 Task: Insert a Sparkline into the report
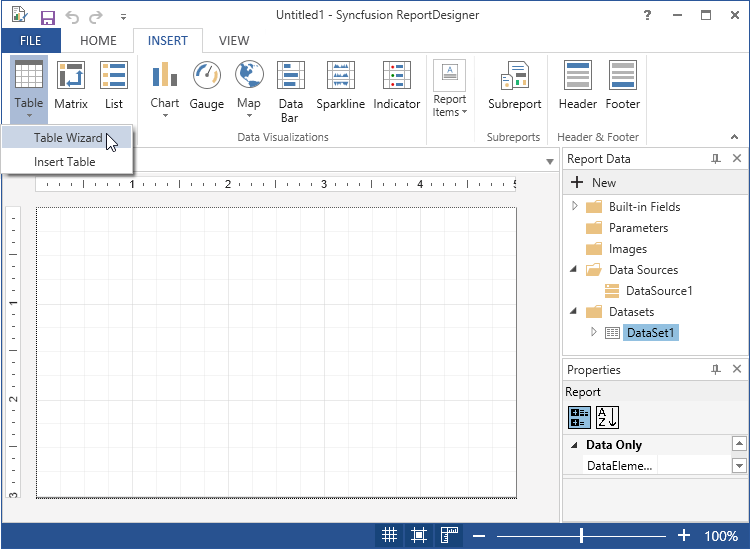tap(341, 85)
